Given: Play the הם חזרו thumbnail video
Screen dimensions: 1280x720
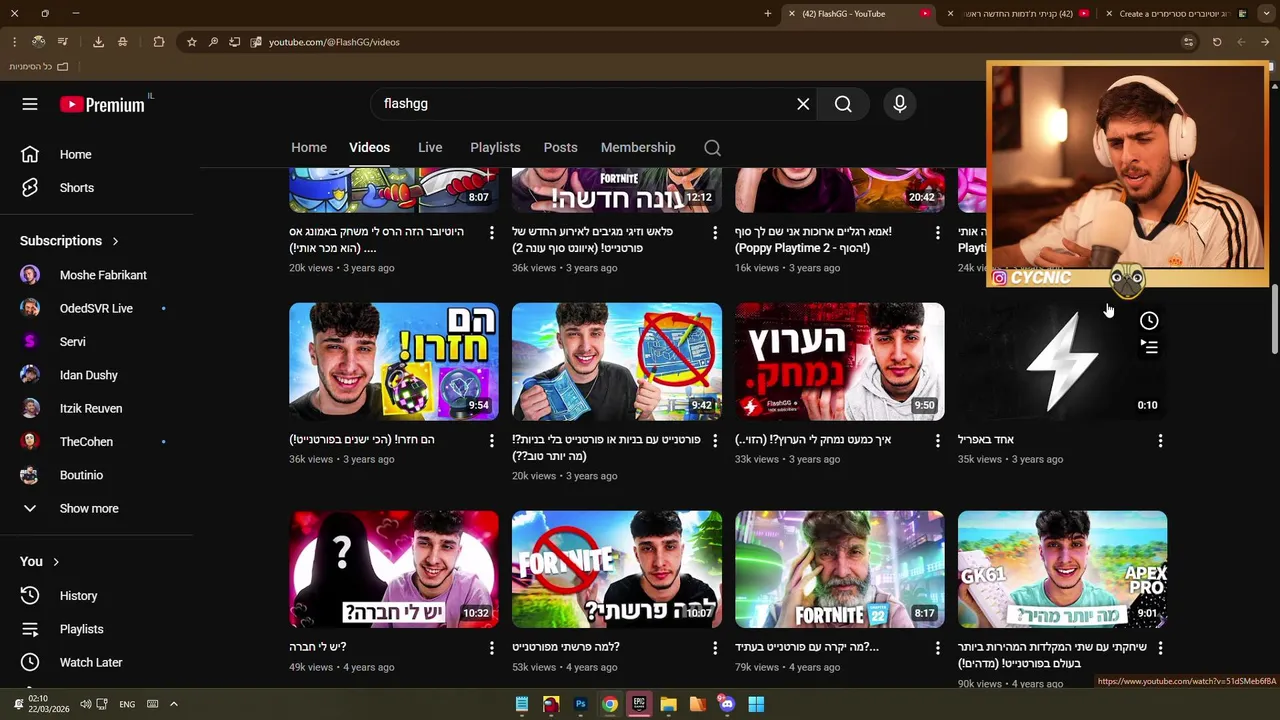Looking at the screenshot, I should pyautogui.click(x=394, y=361).
